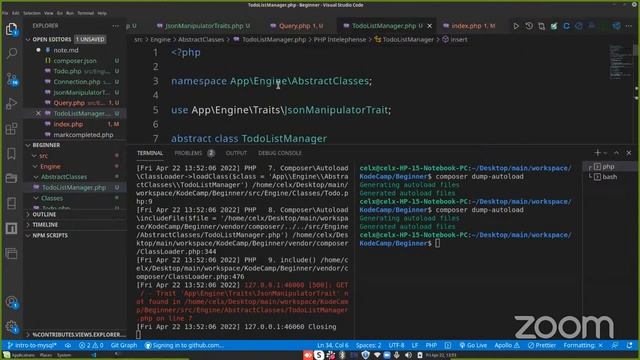This screenshot has width=640, height=360.
Task: Click the volume icon in system tray
Action: 409,356
